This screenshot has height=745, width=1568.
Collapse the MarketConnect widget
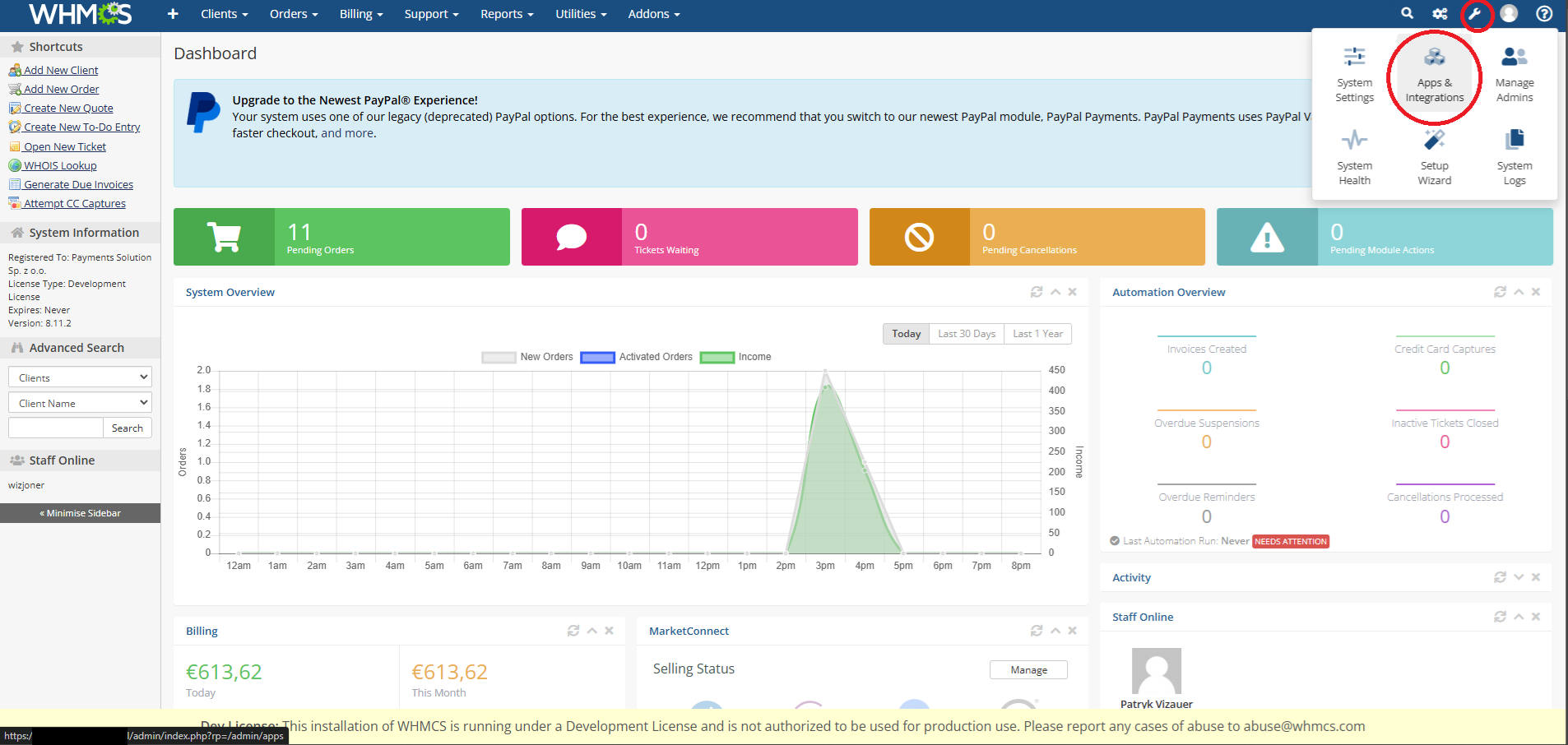point(1055,631)
